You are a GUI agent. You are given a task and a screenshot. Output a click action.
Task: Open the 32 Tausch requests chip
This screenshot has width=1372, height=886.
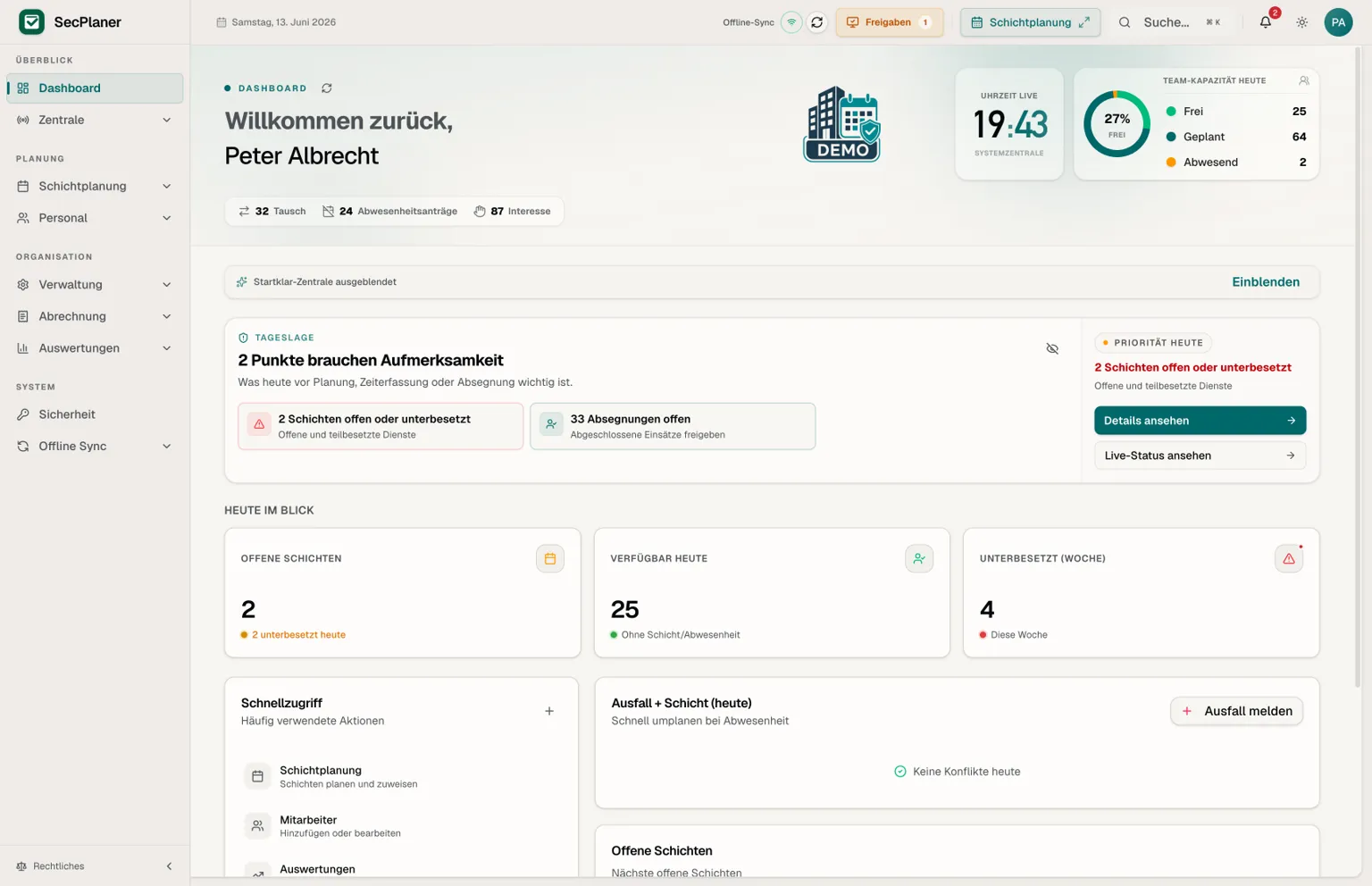coord(272,212)
